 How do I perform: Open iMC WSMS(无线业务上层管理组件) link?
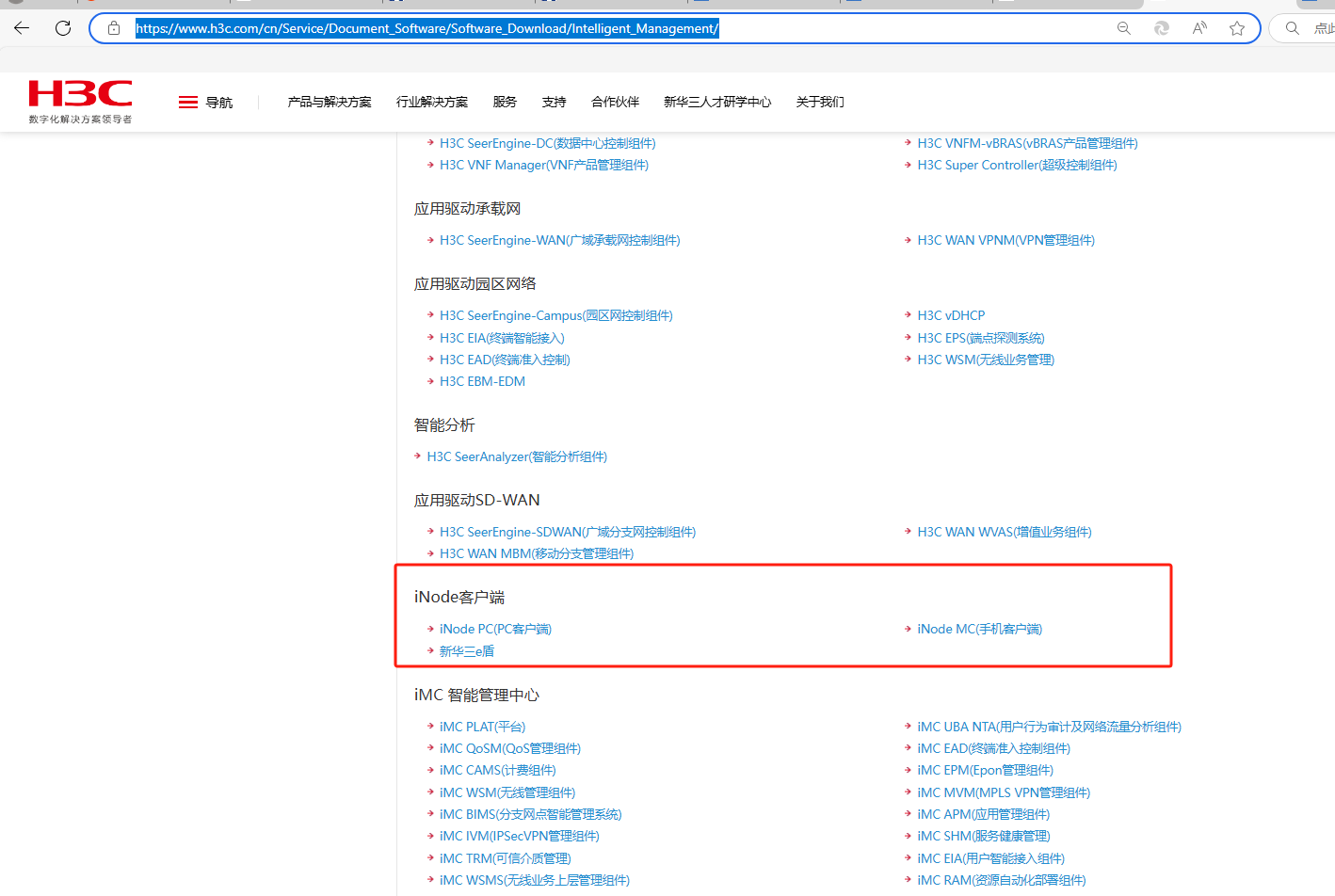(x=535, y=880)
